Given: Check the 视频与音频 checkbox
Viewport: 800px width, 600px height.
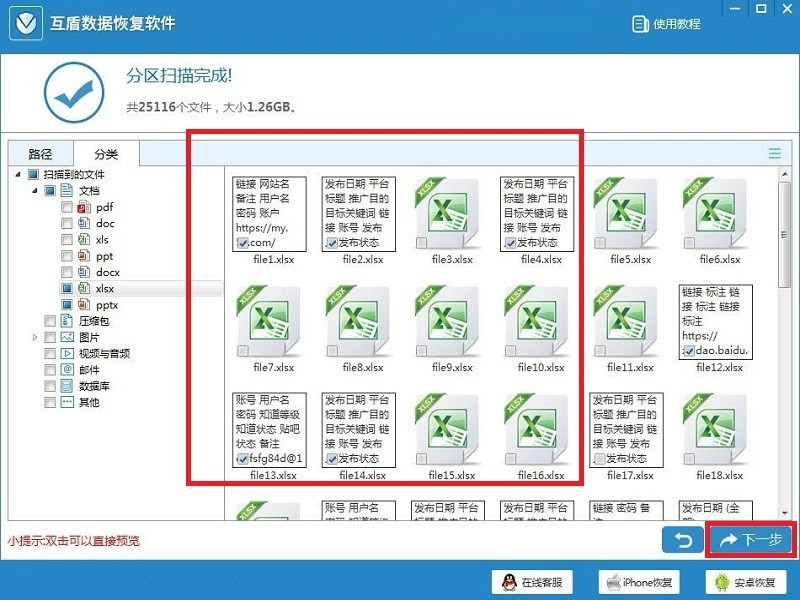Looking at the screenshot, I should pos(50,354).
